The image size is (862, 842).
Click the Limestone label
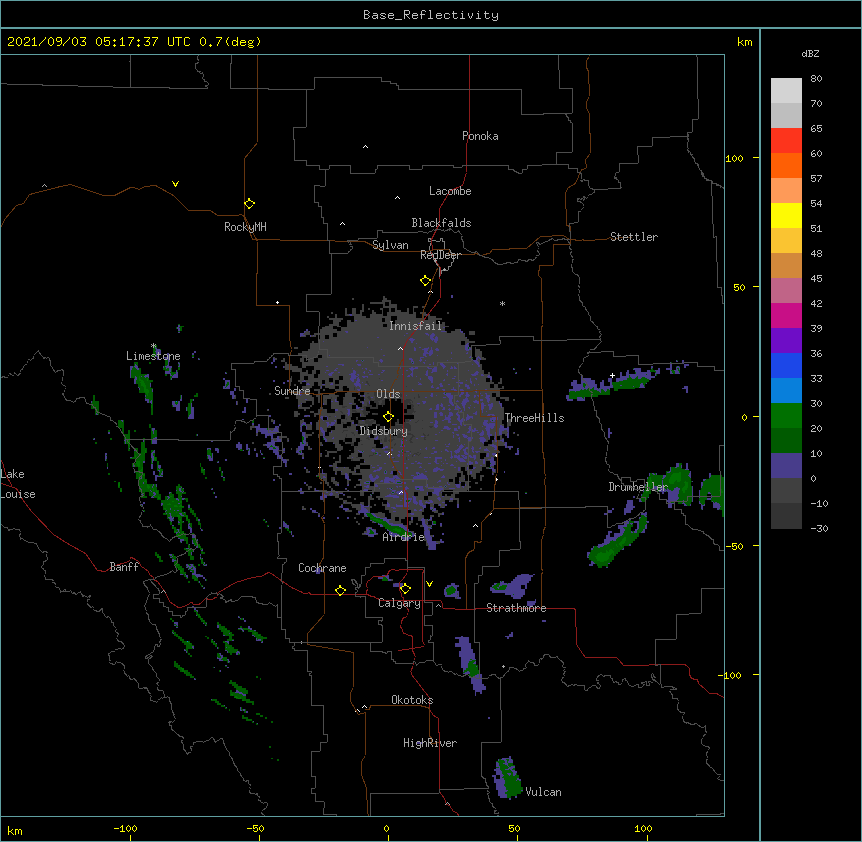(x=153, y=356)
